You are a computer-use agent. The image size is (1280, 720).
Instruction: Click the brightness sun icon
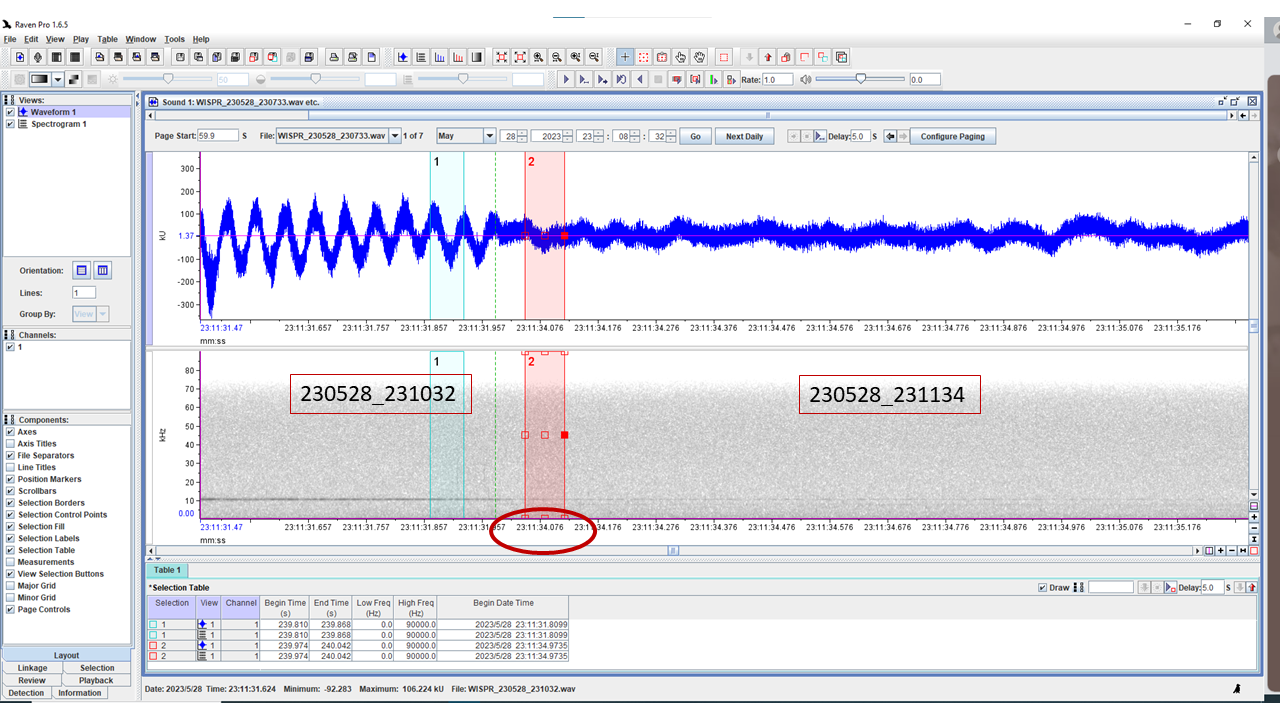113,79
